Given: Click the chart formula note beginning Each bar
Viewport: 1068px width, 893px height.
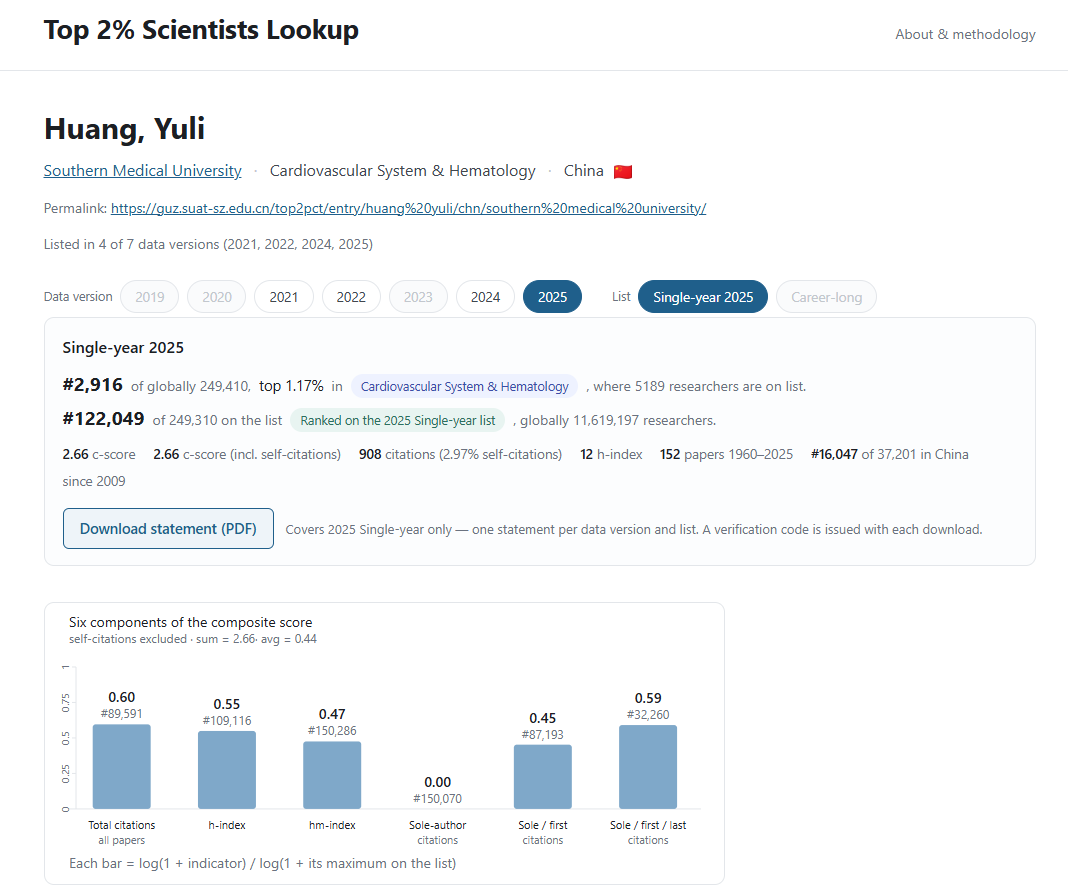Looking at the screenshot, I should (x=262, y=863).
